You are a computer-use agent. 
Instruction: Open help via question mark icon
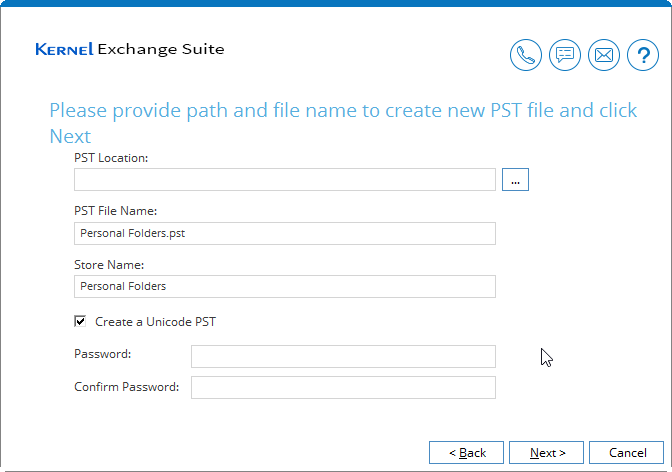point(643,55)
